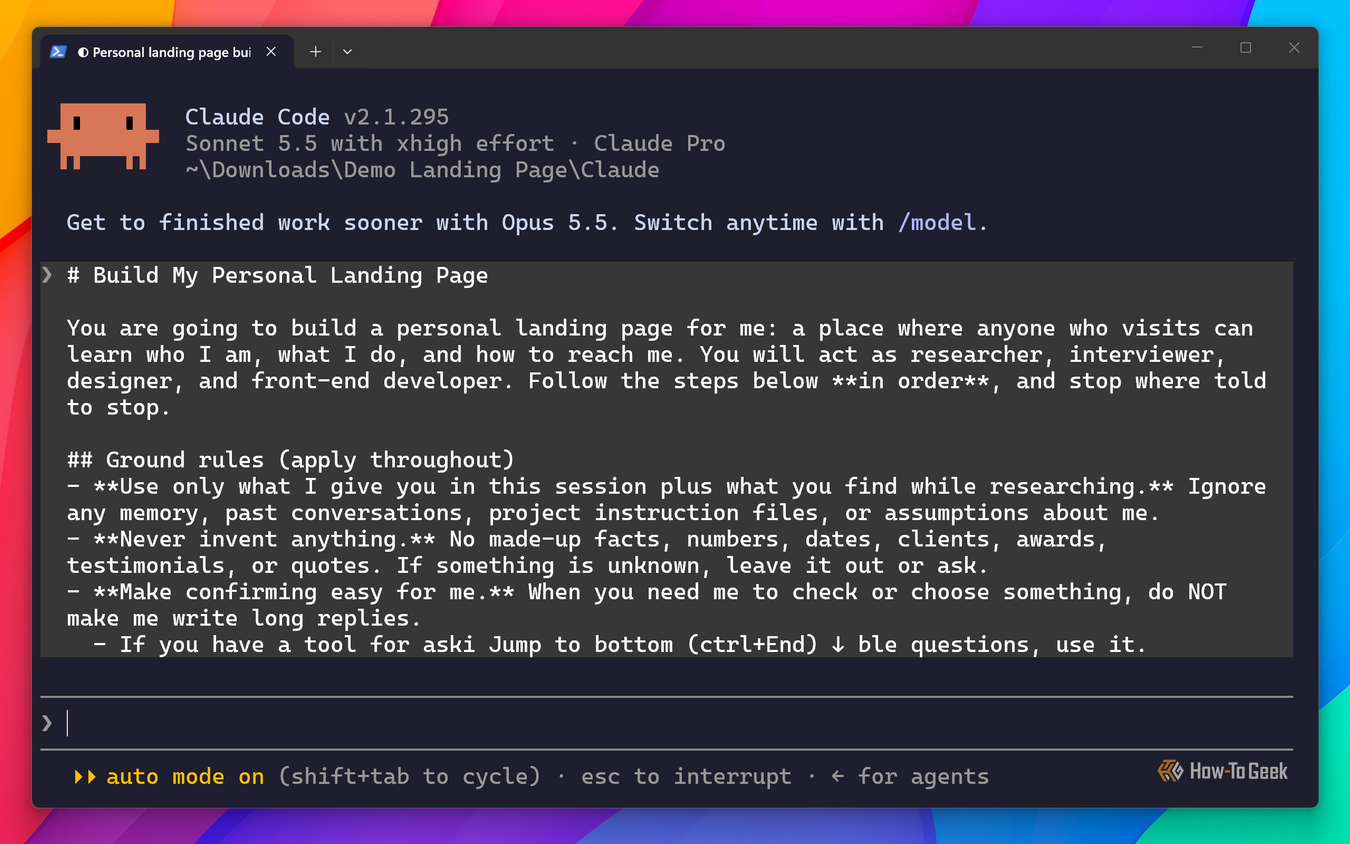Click the PowerShell icon on the tab
The width and height of the screenshot is (1350, 844).
click(58, 52)
